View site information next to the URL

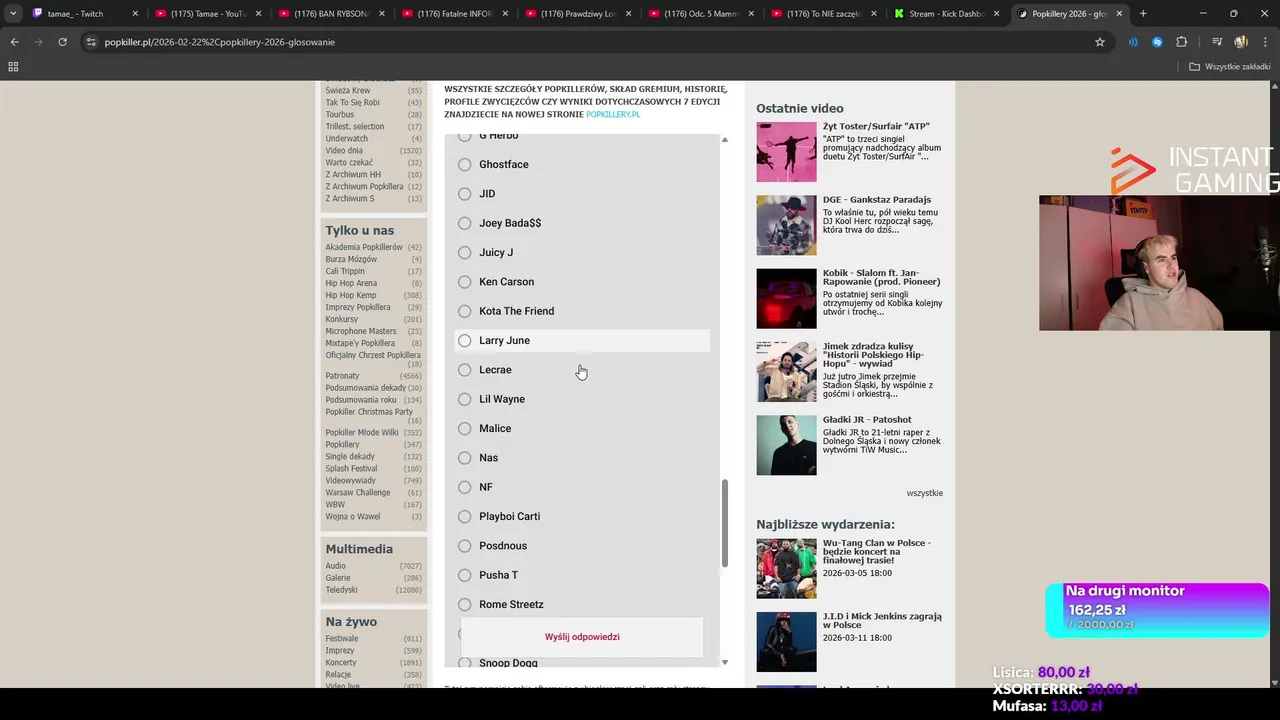coord(91,42)
